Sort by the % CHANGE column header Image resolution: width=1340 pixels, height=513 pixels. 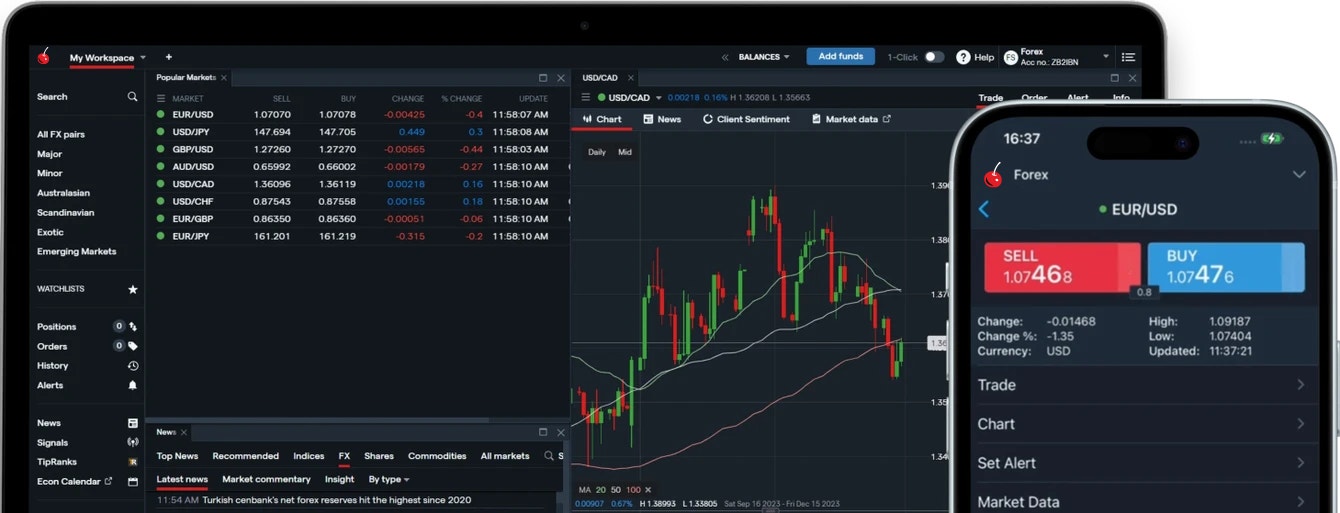click(462, 99)
